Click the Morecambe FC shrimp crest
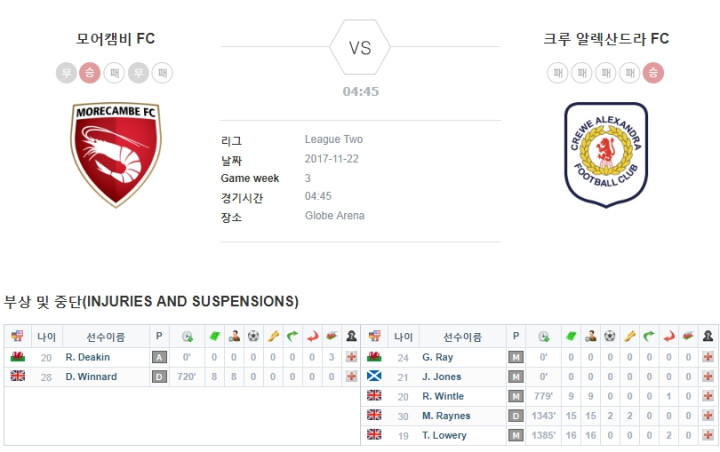Image resolution: width=720 pixels, height=452 pixels. point(115,155)
